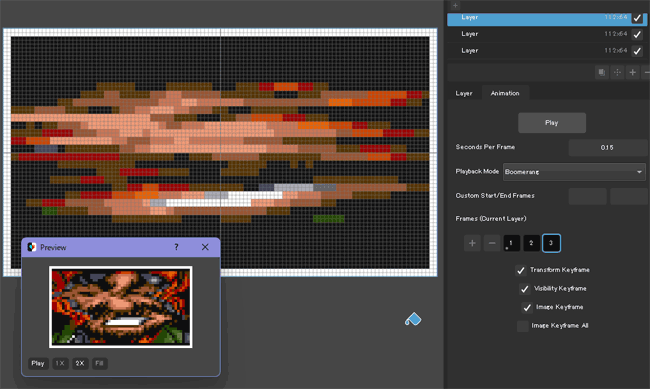Add a new layer with the plus icon

(x=633, y=73)
